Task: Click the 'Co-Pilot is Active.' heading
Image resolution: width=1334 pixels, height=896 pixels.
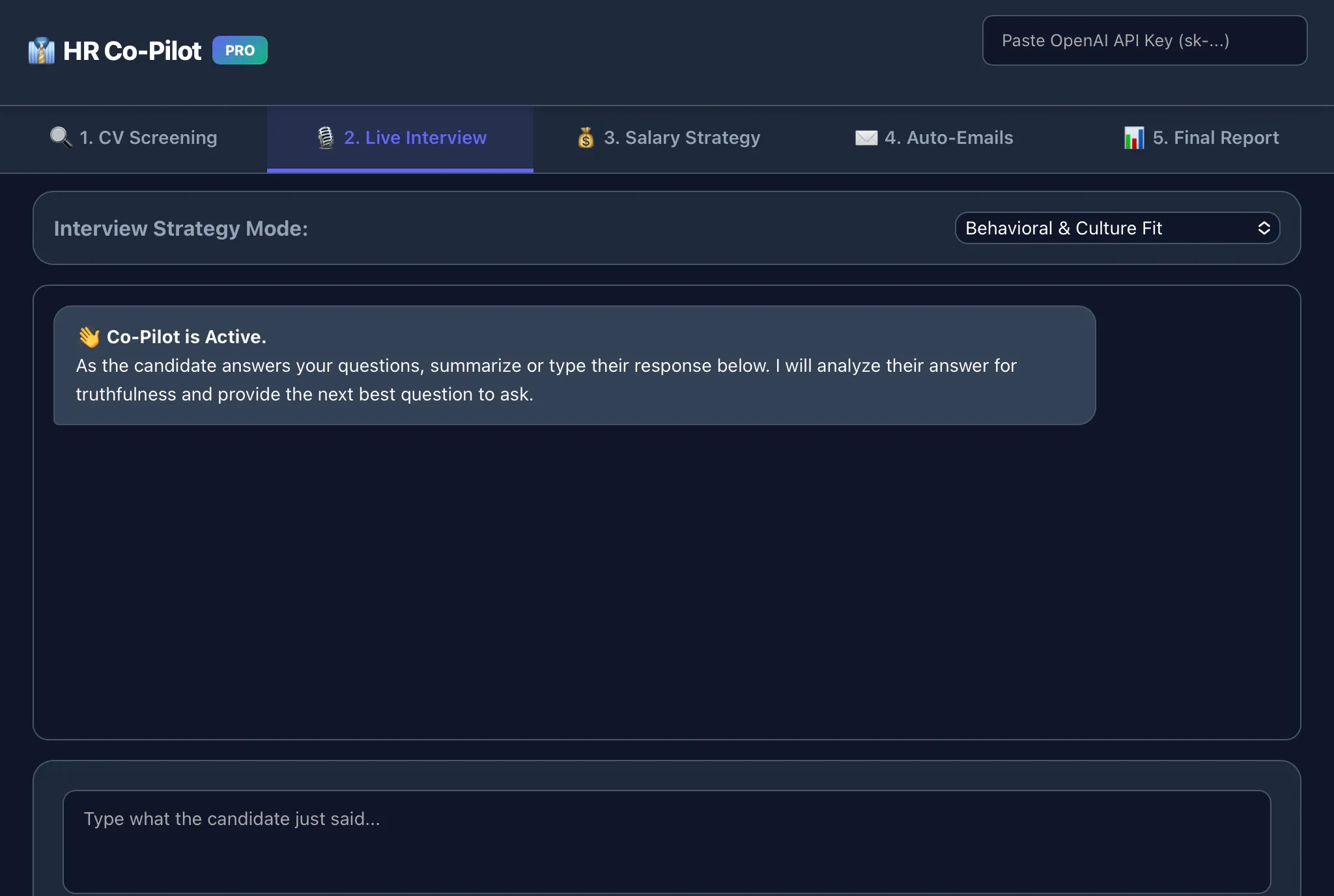Action: pos(186,337)
